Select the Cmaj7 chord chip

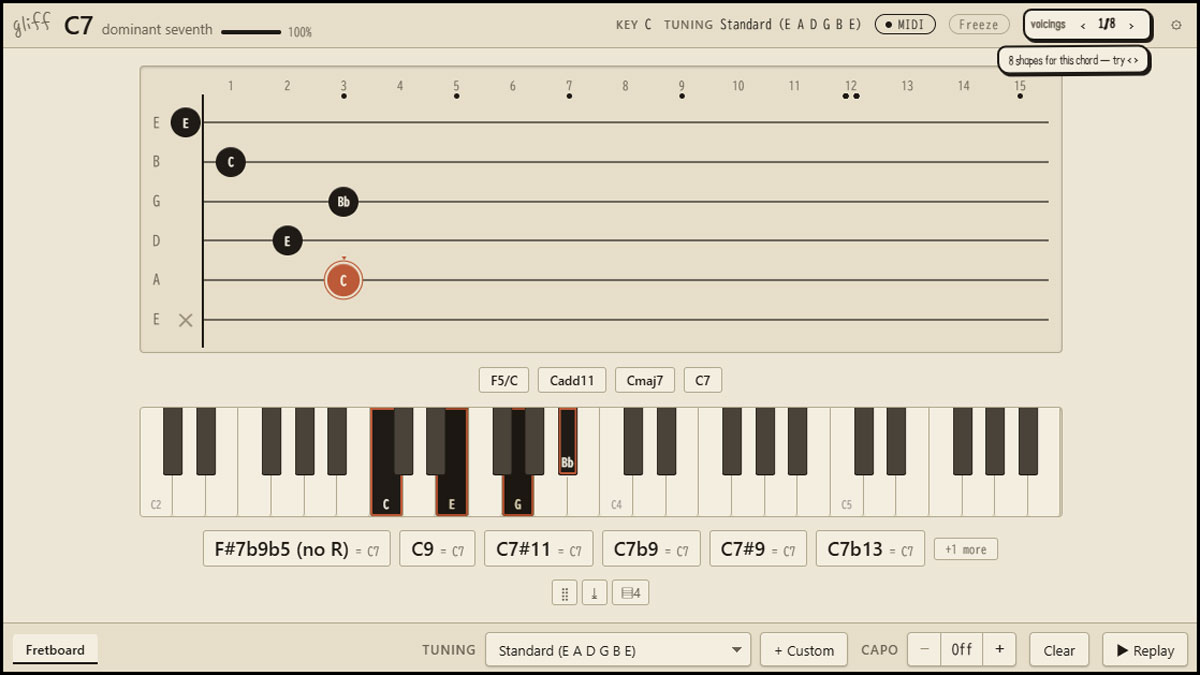(645, 380)
